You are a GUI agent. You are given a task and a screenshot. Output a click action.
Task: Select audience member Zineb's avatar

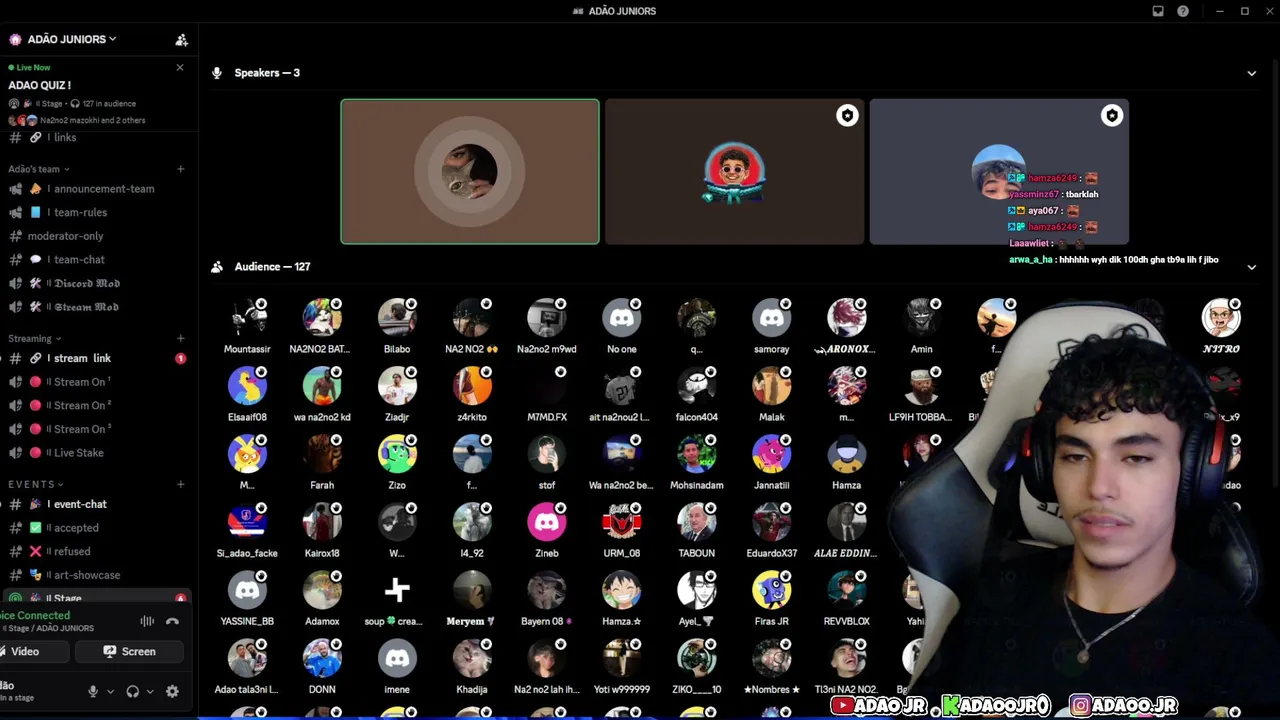point(547,522)
